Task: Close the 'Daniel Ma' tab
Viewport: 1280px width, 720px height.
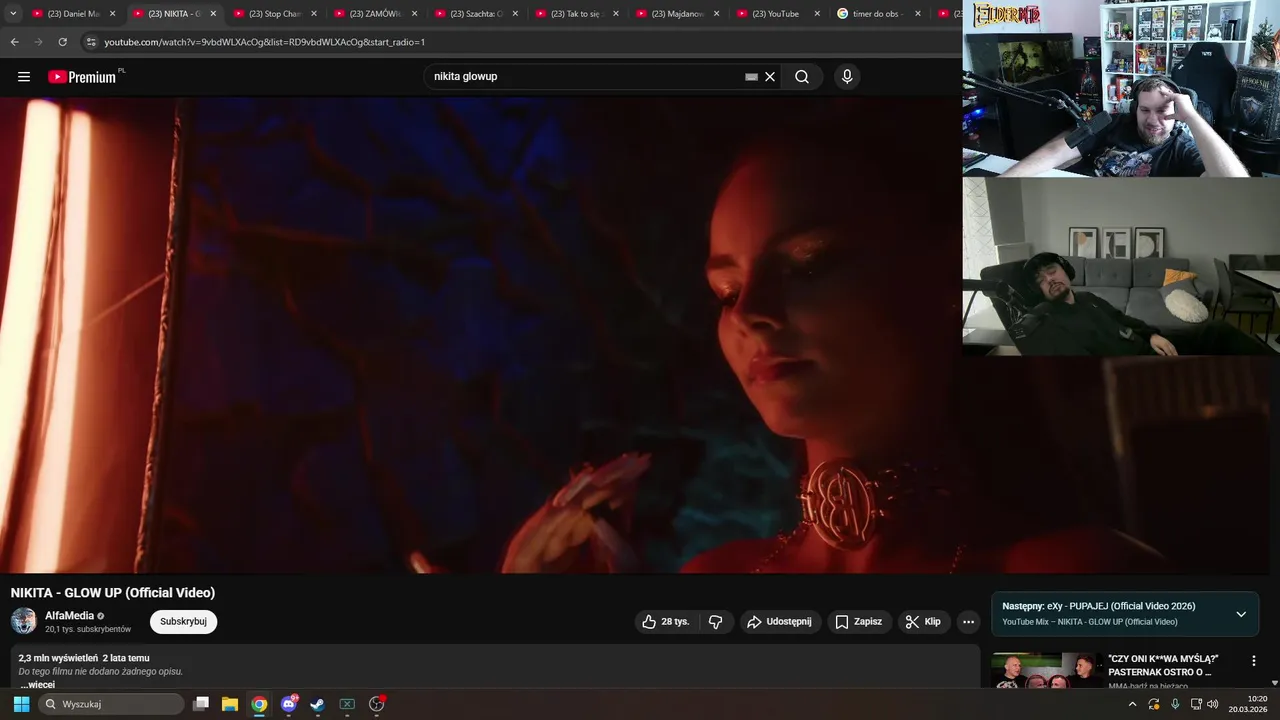Action: 112,14
